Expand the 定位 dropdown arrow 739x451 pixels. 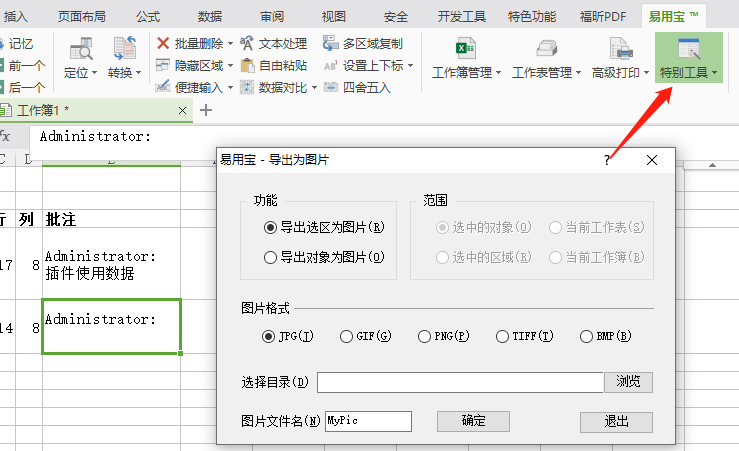click(95, 73)
